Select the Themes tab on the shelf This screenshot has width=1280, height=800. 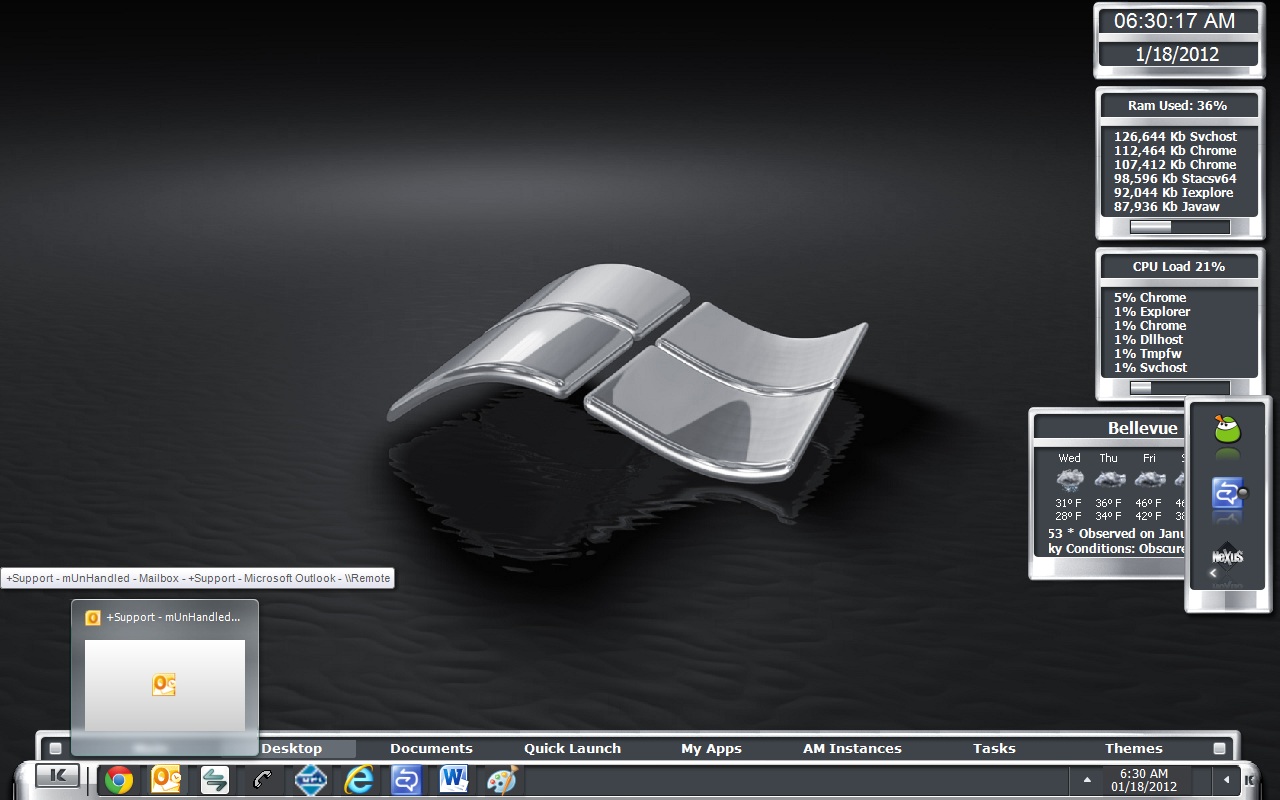pyautogui.click(x=1133, y=748)
